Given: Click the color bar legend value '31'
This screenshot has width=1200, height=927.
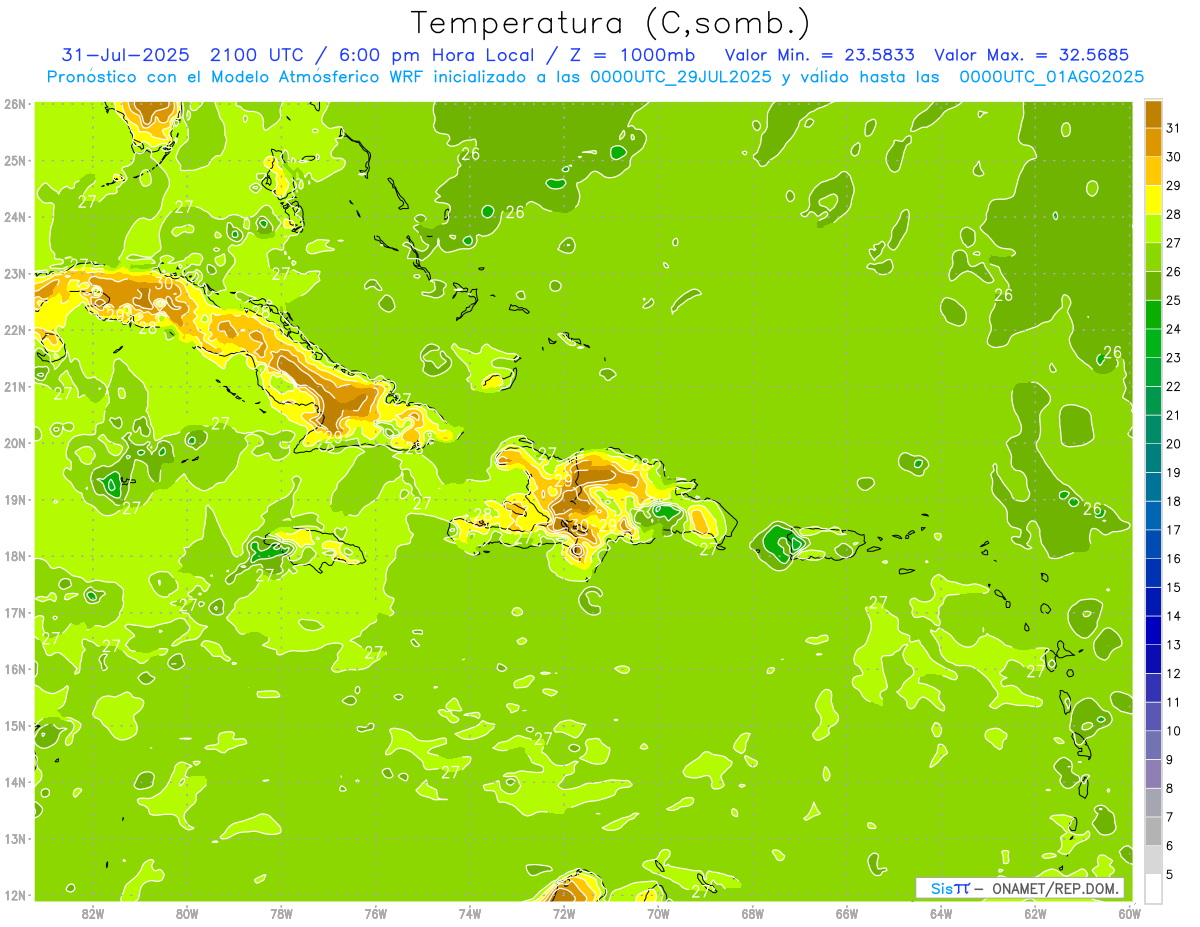Looking at the screenshot, I should (1174, 128).
